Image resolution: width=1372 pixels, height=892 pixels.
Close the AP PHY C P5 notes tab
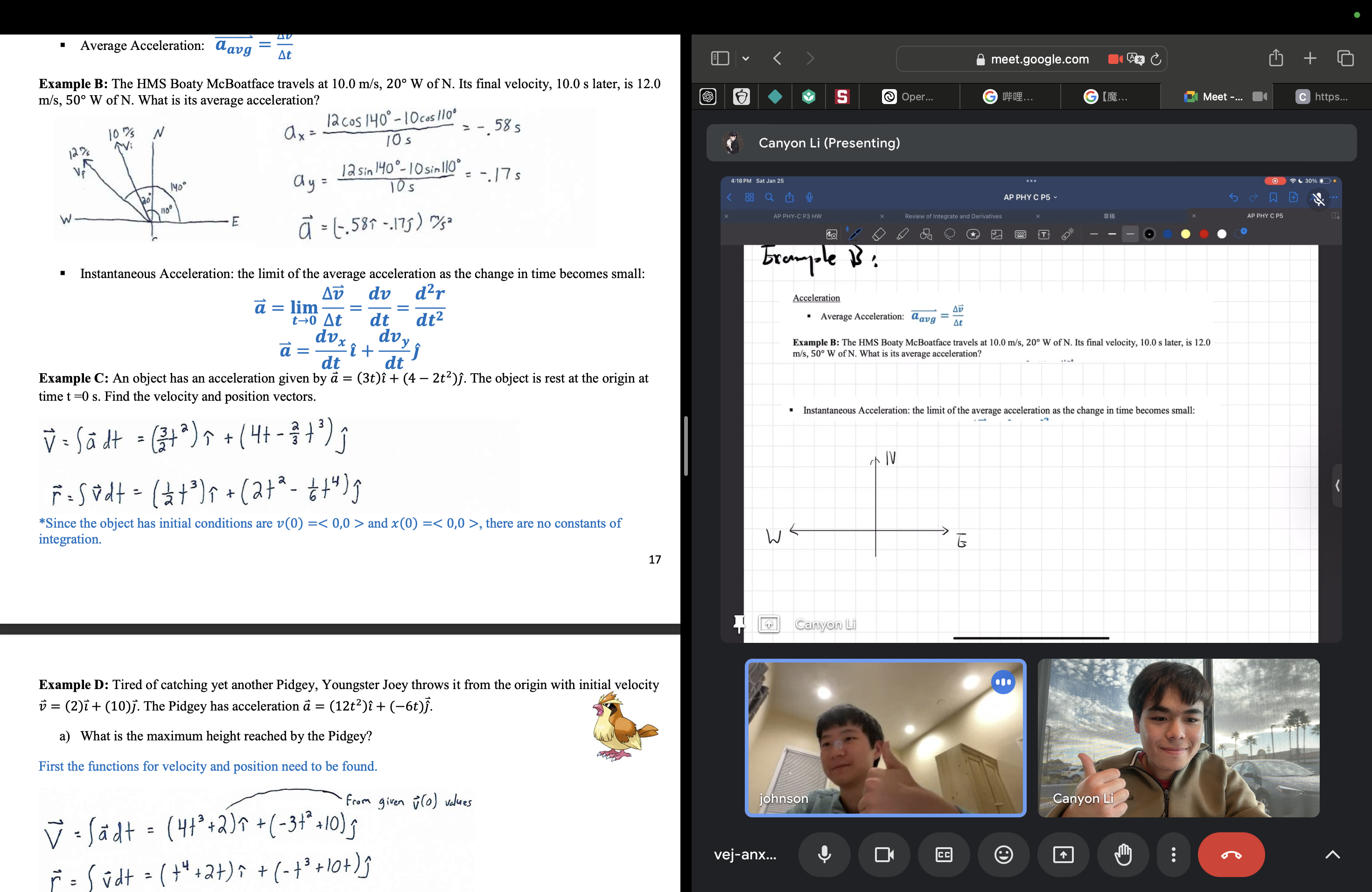click(1193, 216)
